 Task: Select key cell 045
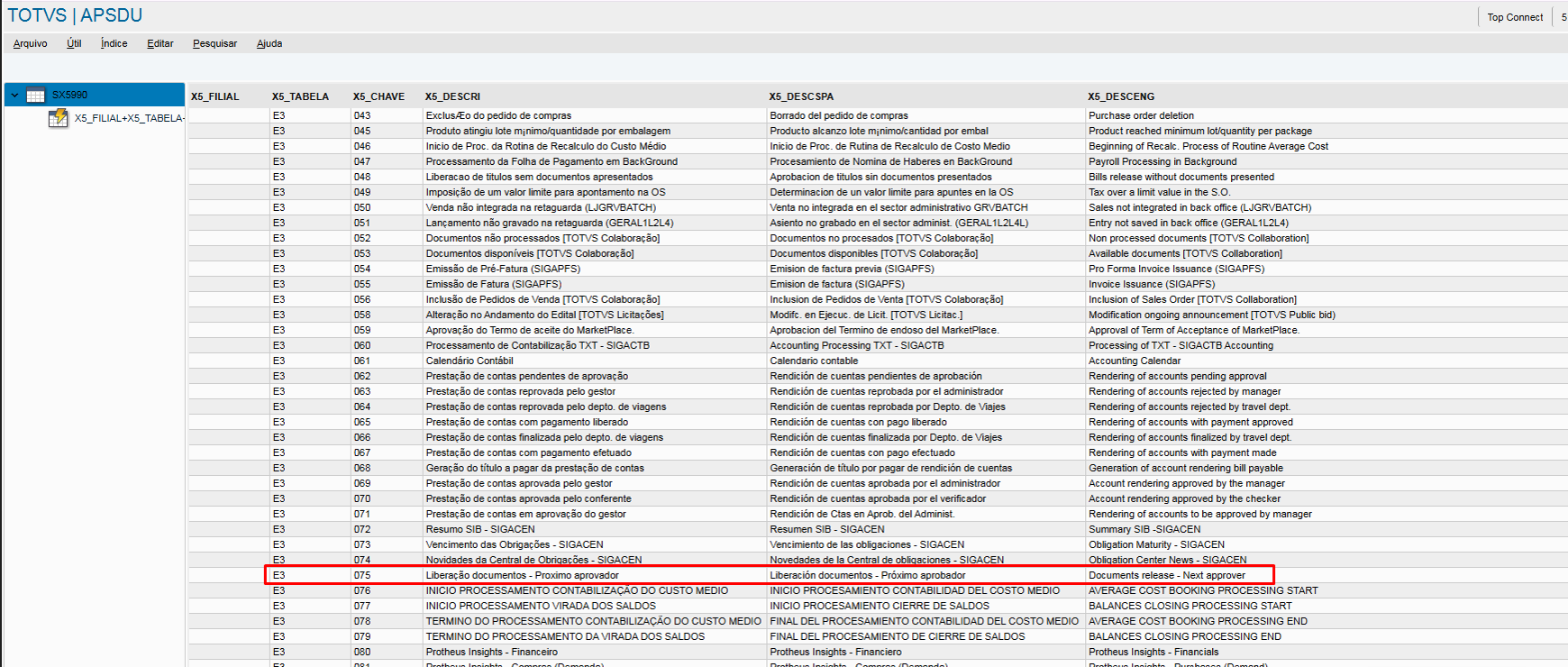[387, 131]
